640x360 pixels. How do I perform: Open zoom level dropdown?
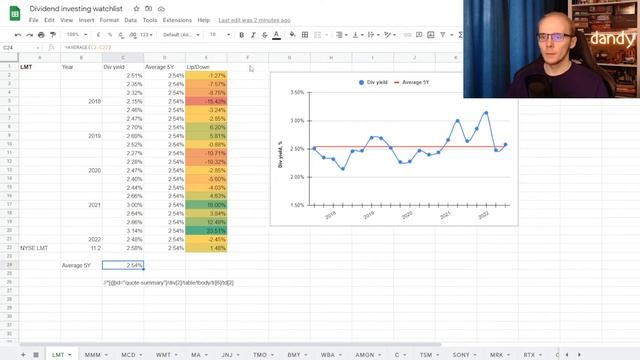coord(77,35)
